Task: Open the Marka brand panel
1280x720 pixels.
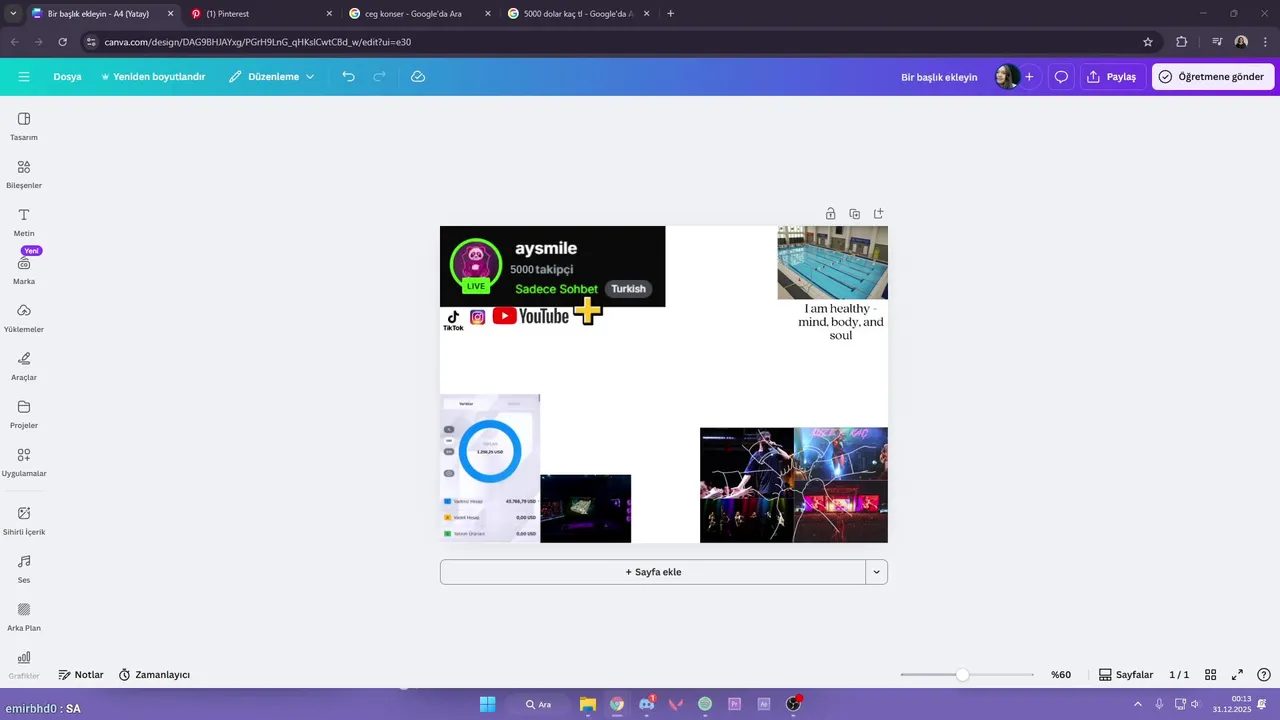Action: pos(24,270)
